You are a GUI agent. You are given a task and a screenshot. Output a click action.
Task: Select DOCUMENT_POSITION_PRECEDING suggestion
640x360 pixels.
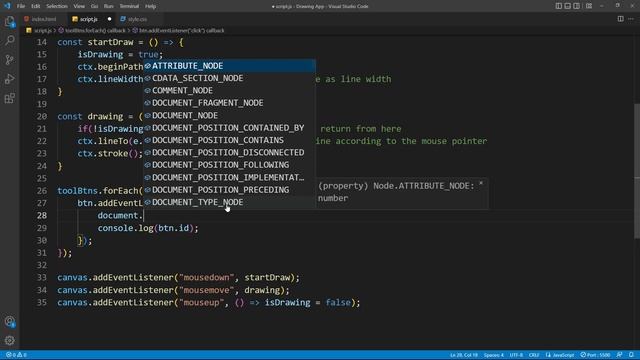coord(229,190)
